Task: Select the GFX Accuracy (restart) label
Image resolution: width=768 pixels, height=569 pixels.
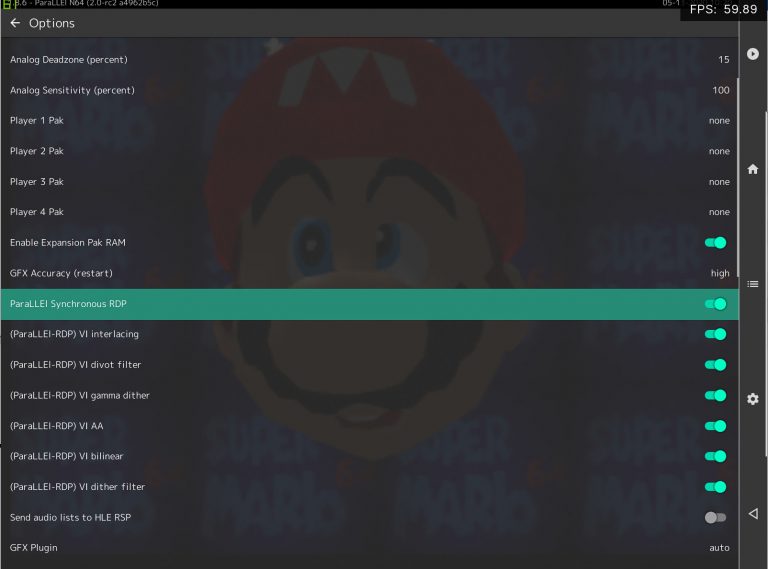Action: pos(61,273)
